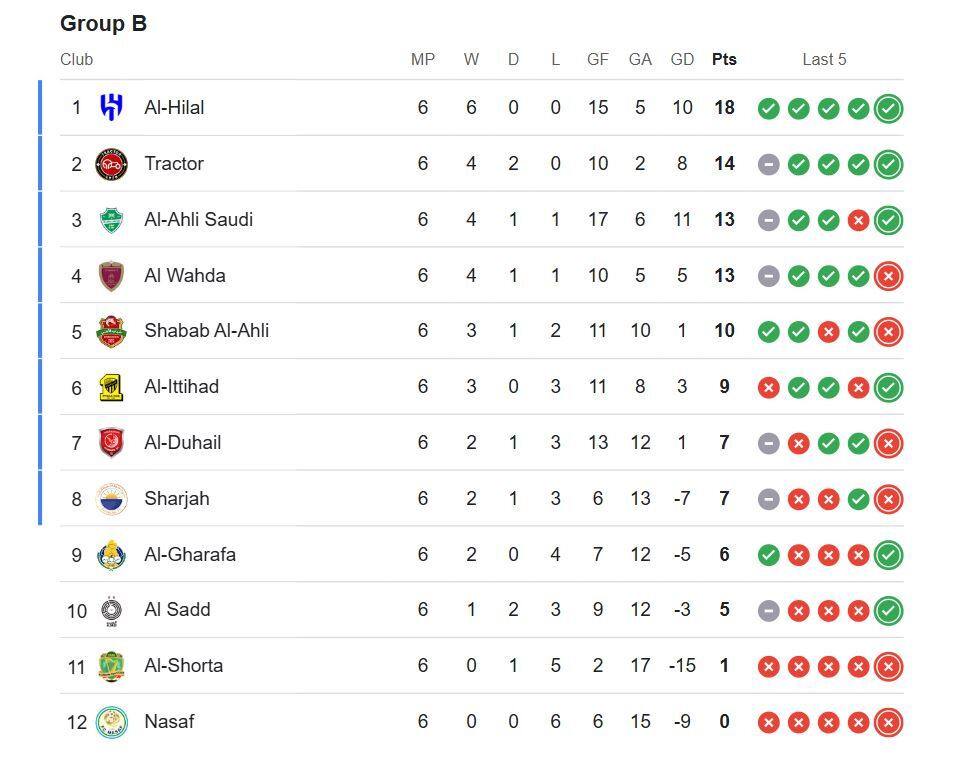979x777 pixels.
Task: Click the Shabab Al-Ahli crest
Action: pos(112,331)
